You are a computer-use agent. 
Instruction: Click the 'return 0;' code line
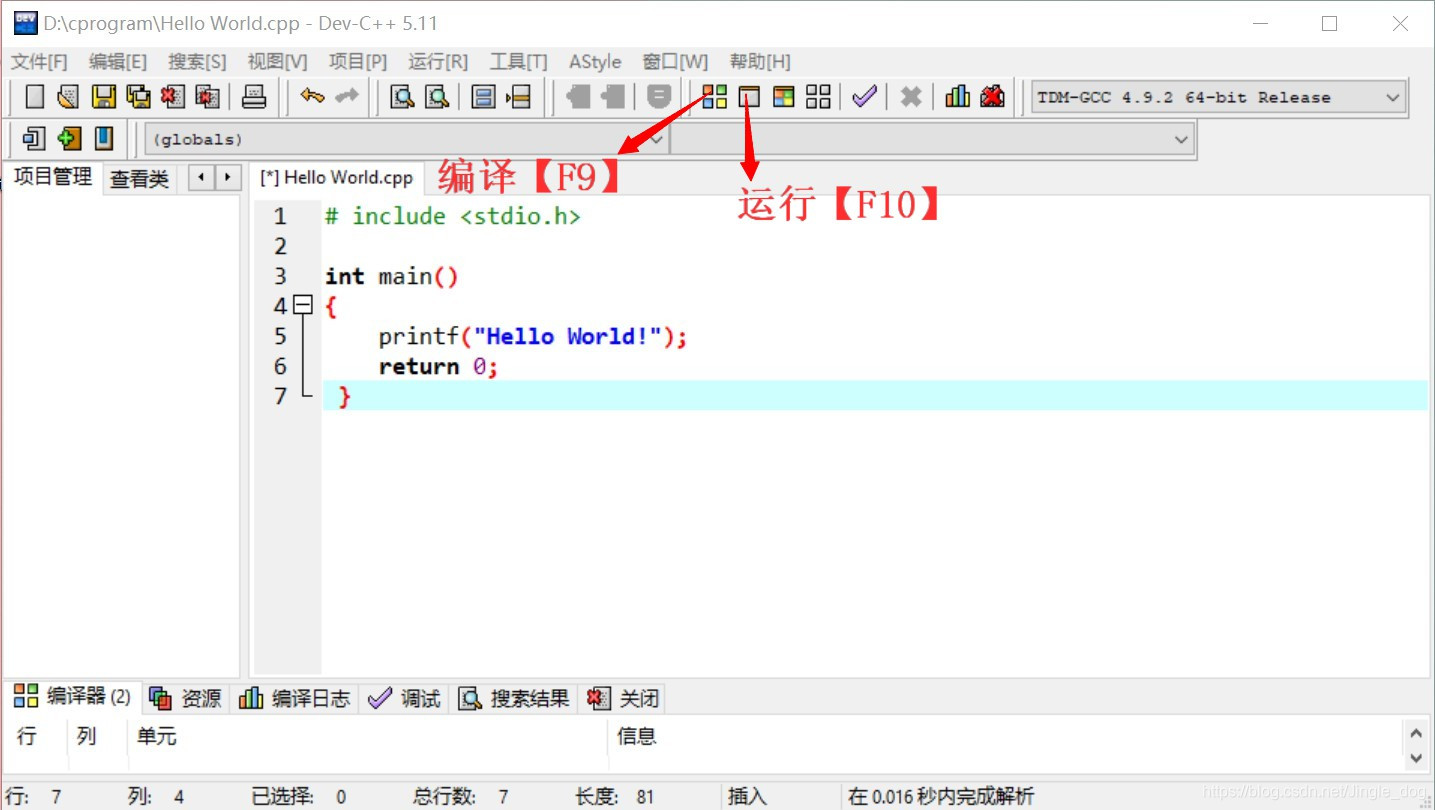[438, 366]
